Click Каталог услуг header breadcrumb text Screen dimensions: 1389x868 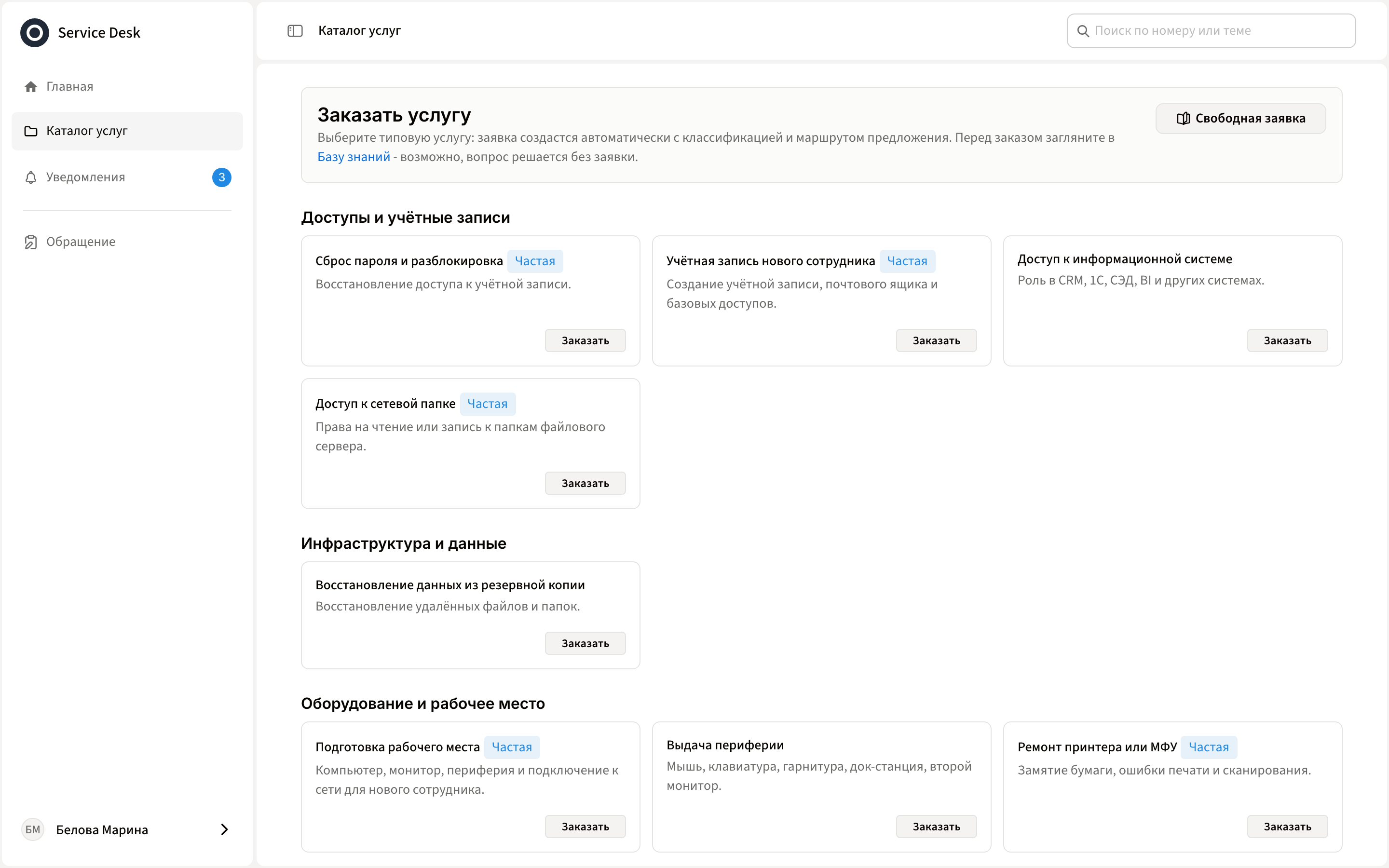(x=359, y=31)
